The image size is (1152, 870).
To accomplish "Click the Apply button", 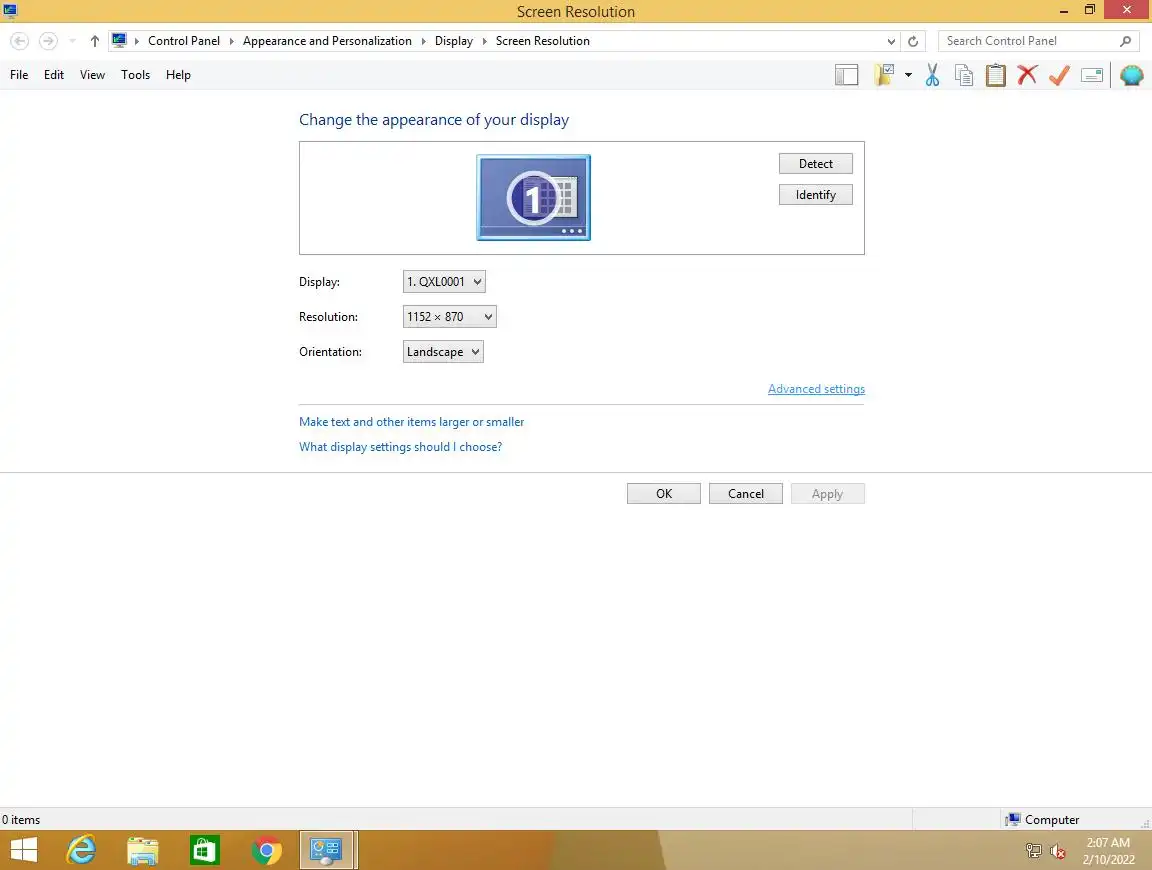I will (x=827, y=494).
